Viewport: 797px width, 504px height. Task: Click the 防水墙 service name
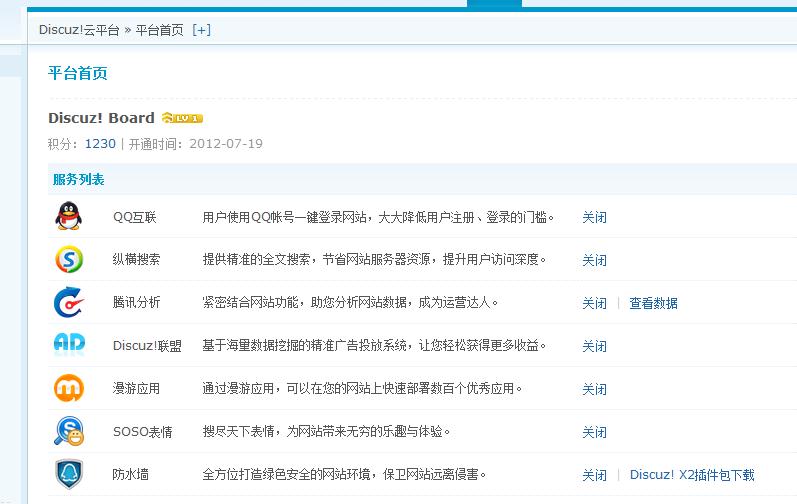tap(131, 475)
